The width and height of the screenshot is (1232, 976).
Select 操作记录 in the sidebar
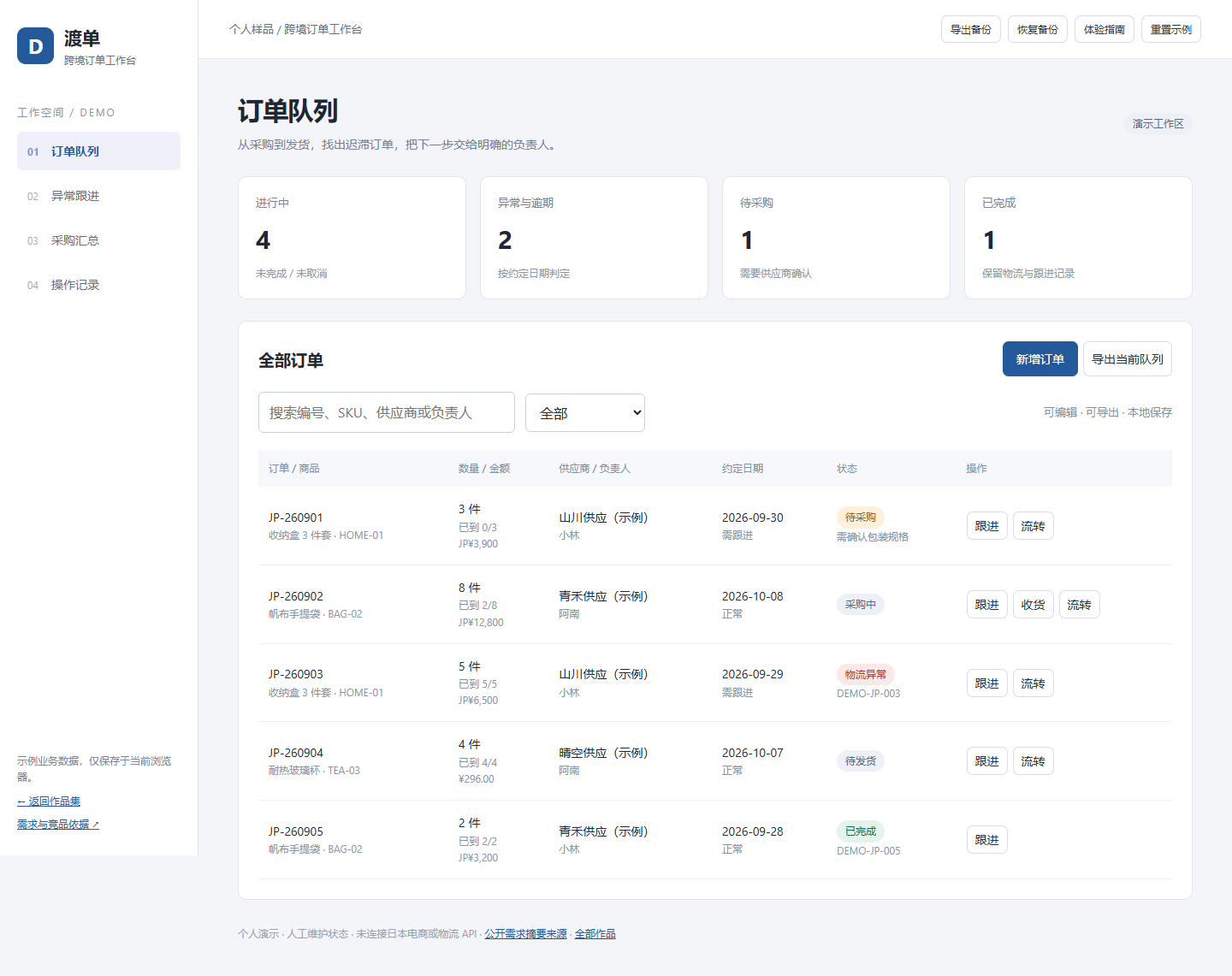click(98, 285)
